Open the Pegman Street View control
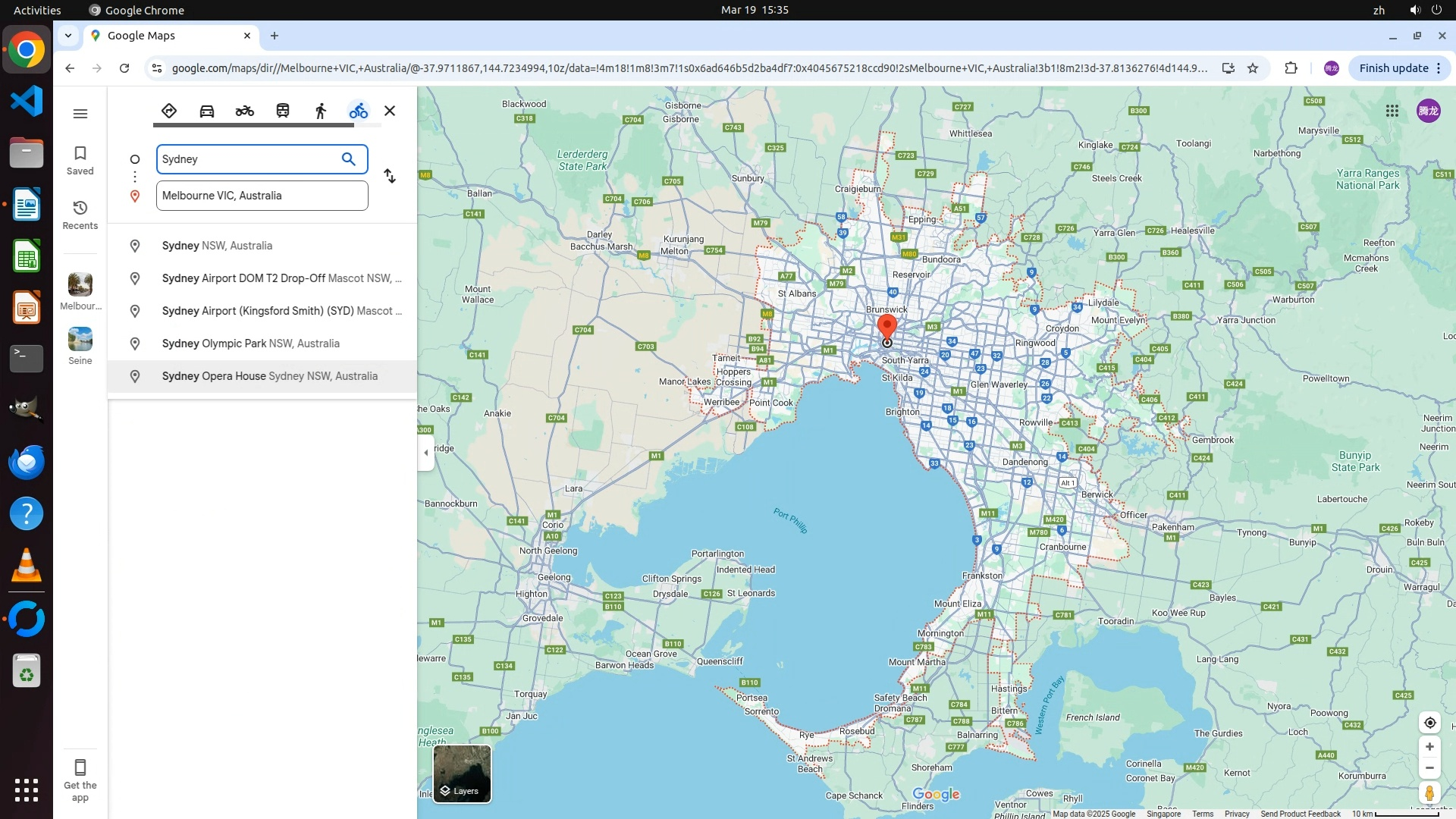1456x819 pixels. [1429, 793]
